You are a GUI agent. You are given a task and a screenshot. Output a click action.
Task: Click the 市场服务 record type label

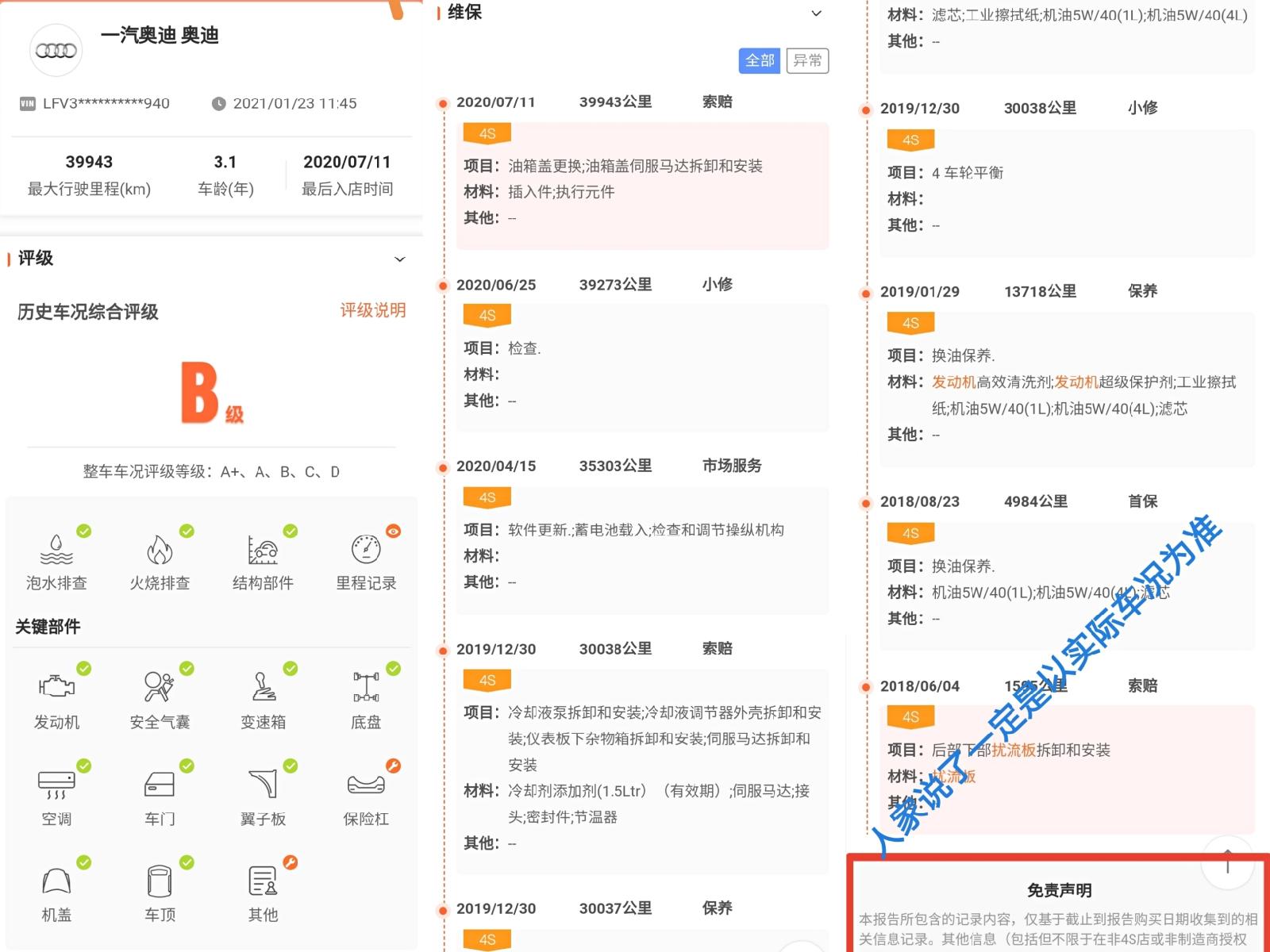click(x=732, y=466)
